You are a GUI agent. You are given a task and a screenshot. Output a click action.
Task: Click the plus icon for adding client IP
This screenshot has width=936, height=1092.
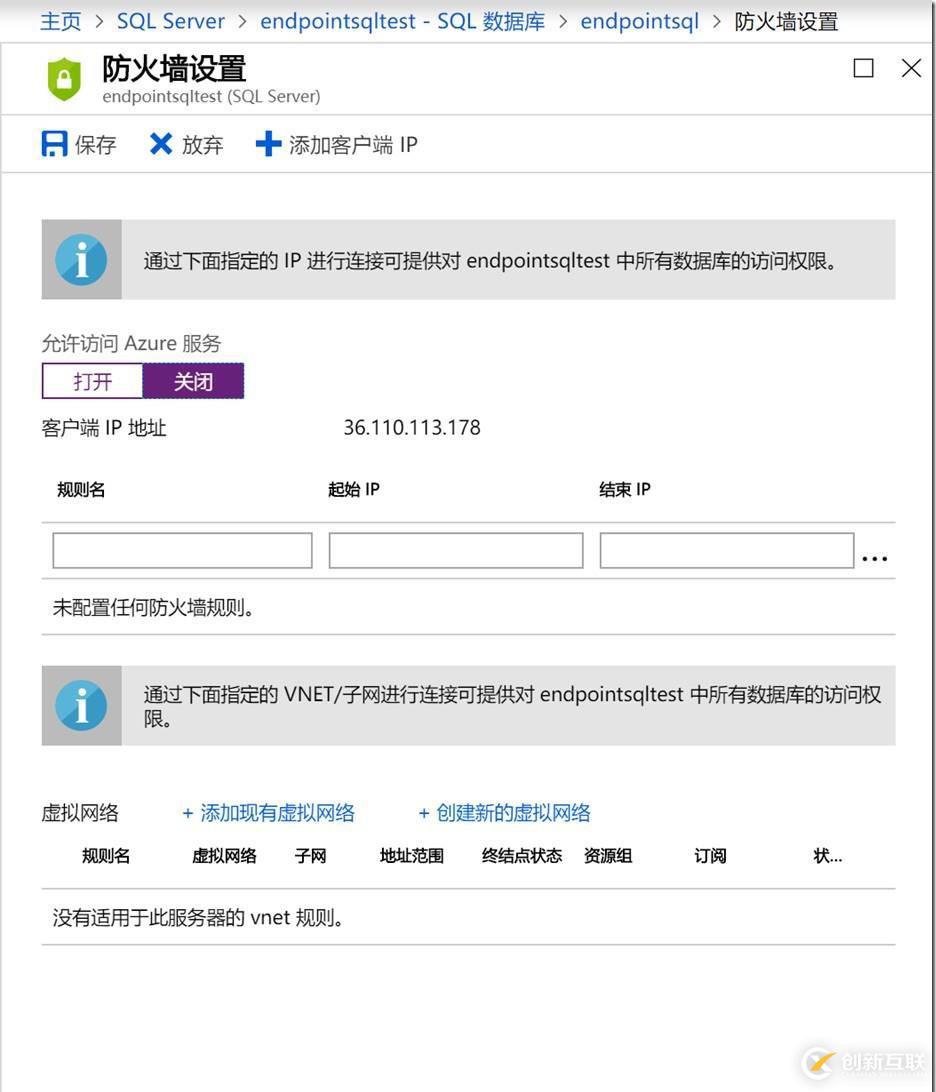coord(268,144)
